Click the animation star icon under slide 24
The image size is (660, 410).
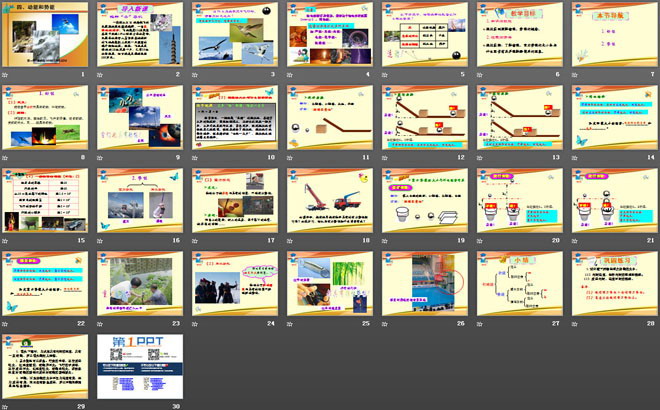[195, 323]
